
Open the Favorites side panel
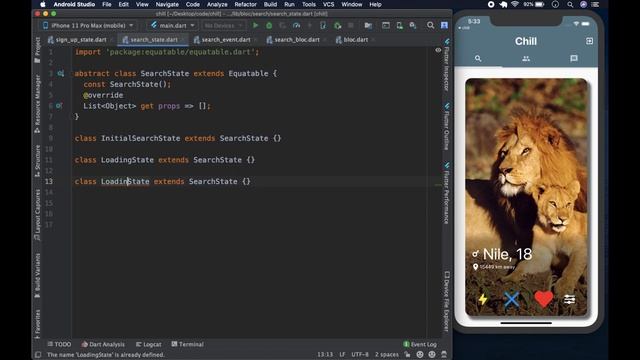click(38, 324)
